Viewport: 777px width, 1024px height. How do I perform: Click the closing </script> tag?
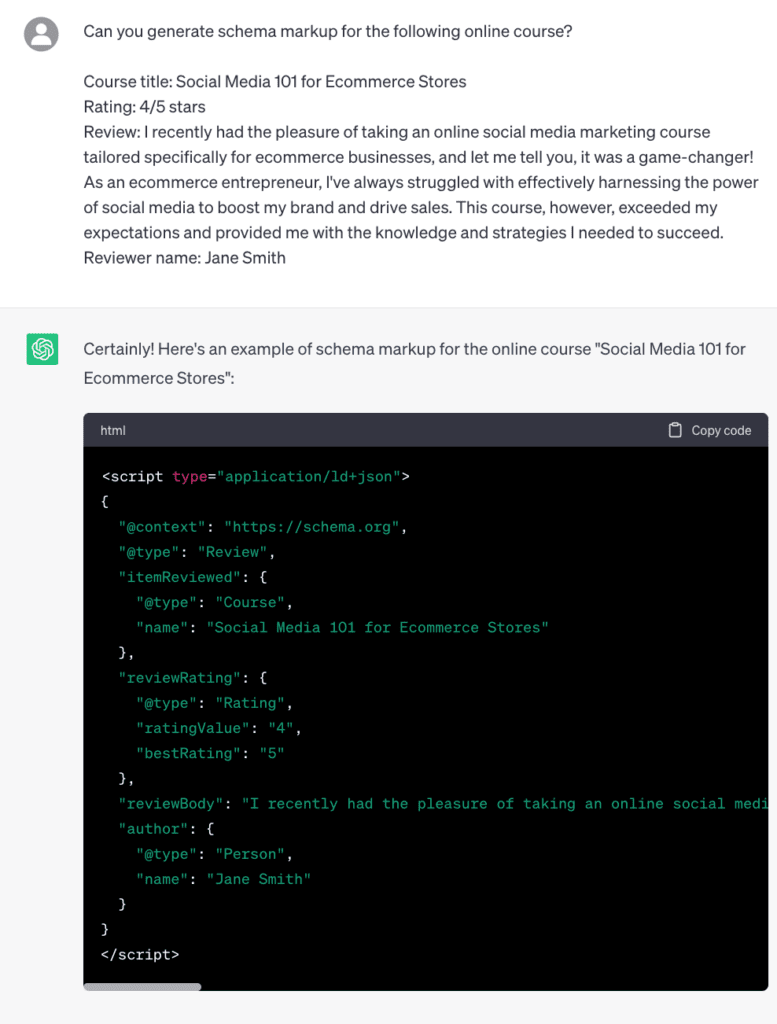(x=140, y=954)
